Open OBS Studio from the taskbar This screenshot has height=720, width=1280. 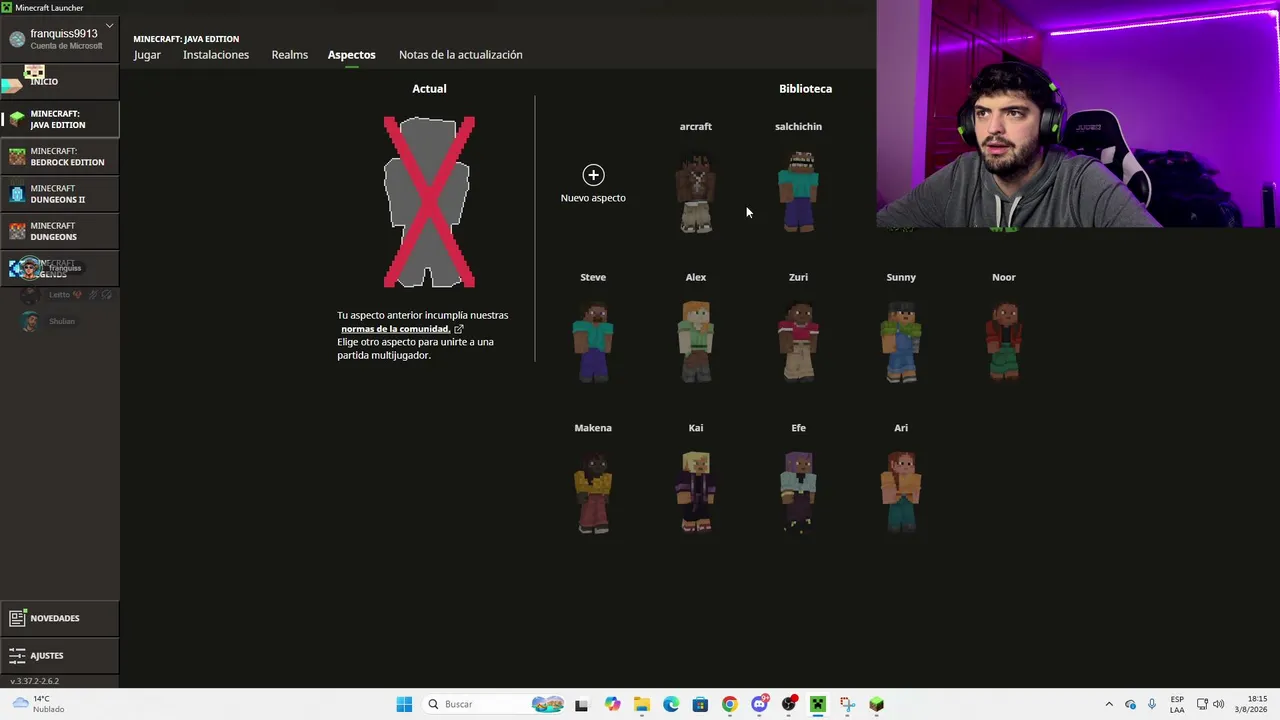[x=789, y=704]
